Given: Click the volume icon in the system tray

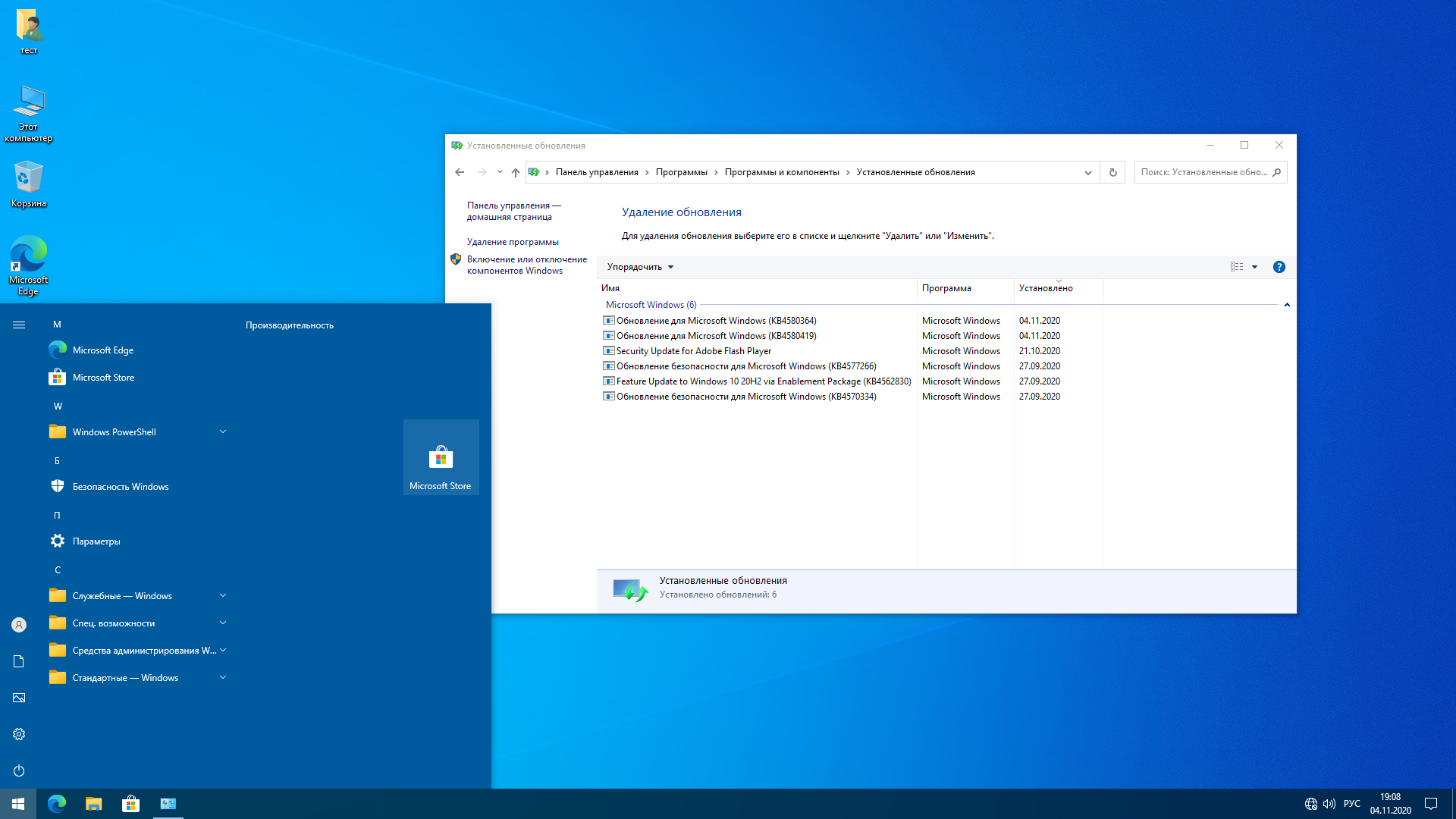Looking at the screenshot, I should click(x=1329, y=803).
